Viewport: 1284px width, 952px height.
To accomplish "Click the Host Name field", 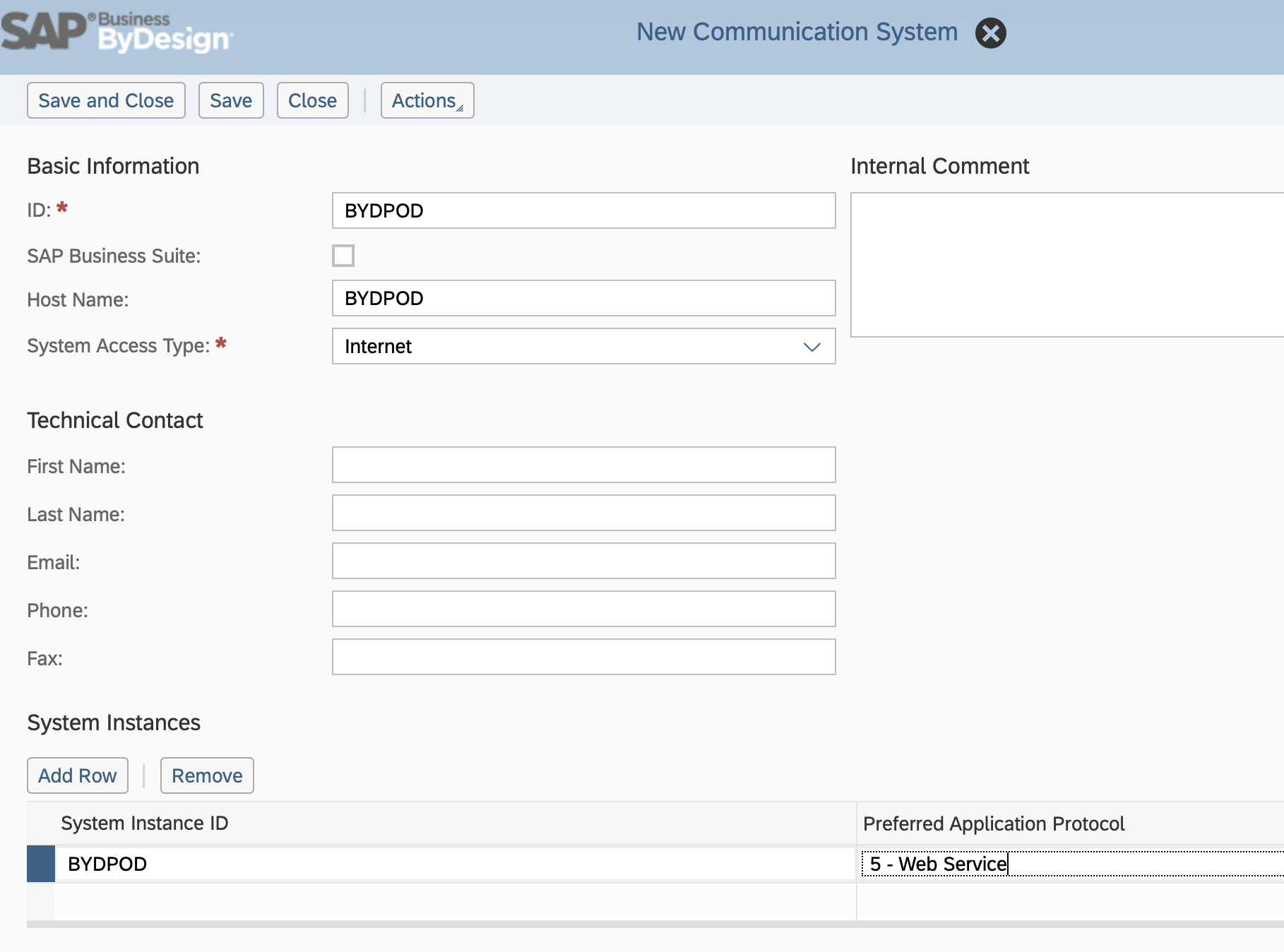I will pyautogui.click(x=583, y=298).
